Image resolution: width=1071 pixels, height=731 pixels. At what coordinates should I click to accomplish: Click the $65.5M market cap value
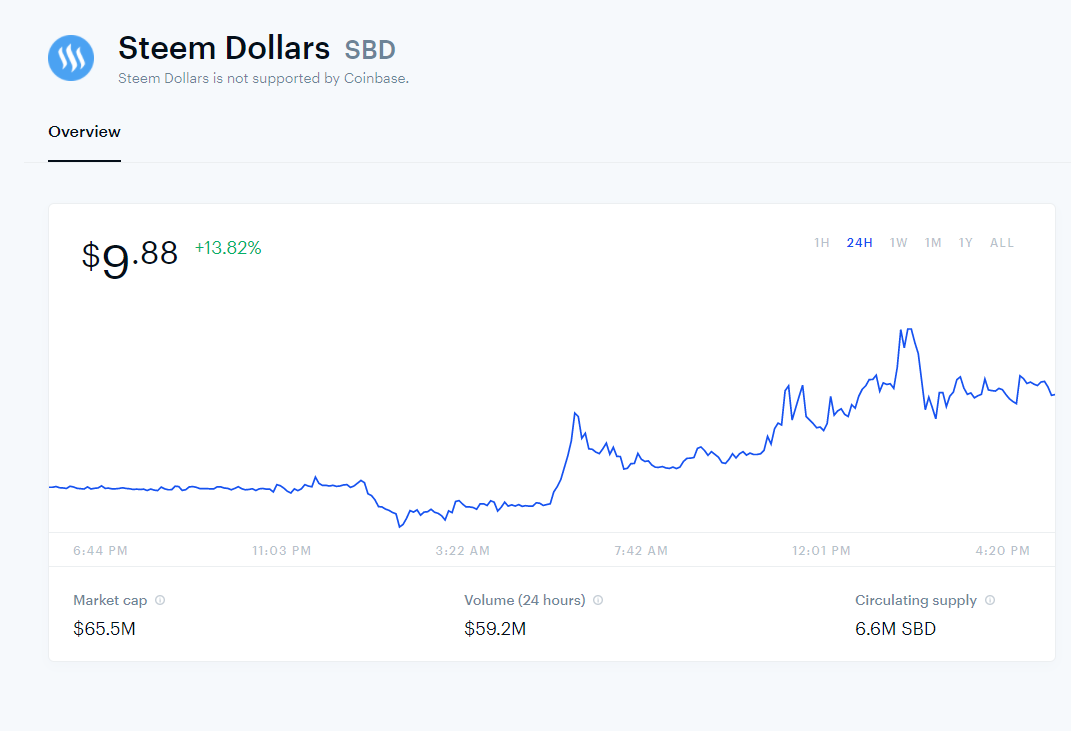pyautogui.click(x=104, y=629)
